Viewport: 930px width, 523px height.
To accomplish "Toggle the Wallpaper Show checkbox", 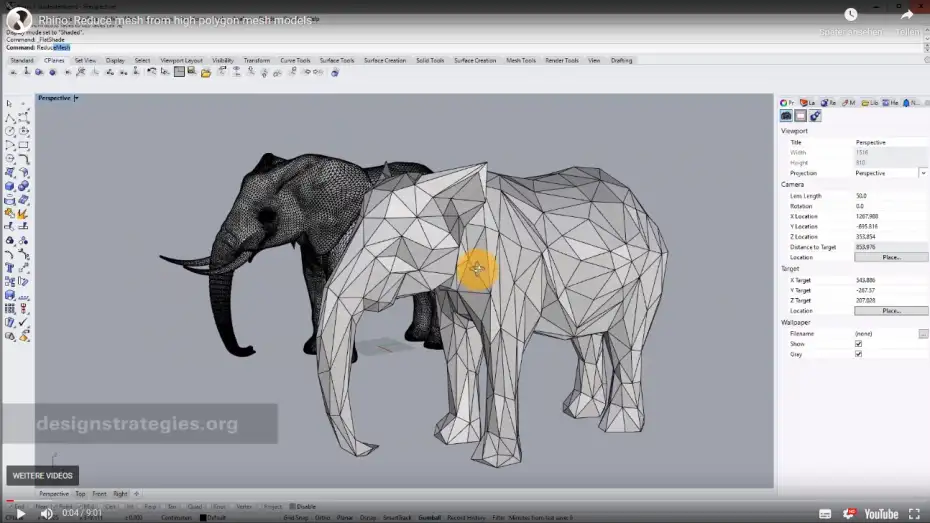I will pos(858,344).
